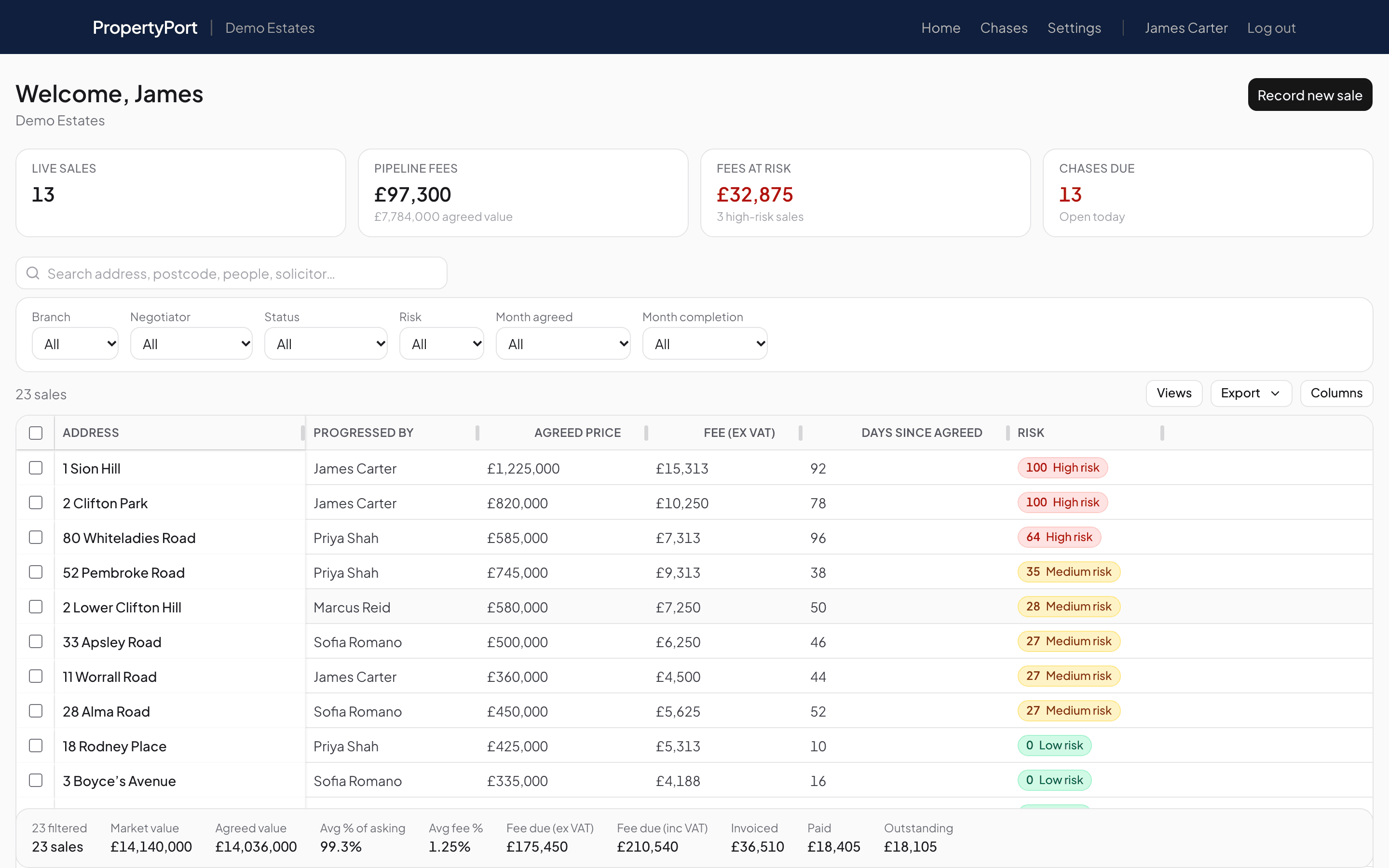Click the Fees at Risk card

865,193
